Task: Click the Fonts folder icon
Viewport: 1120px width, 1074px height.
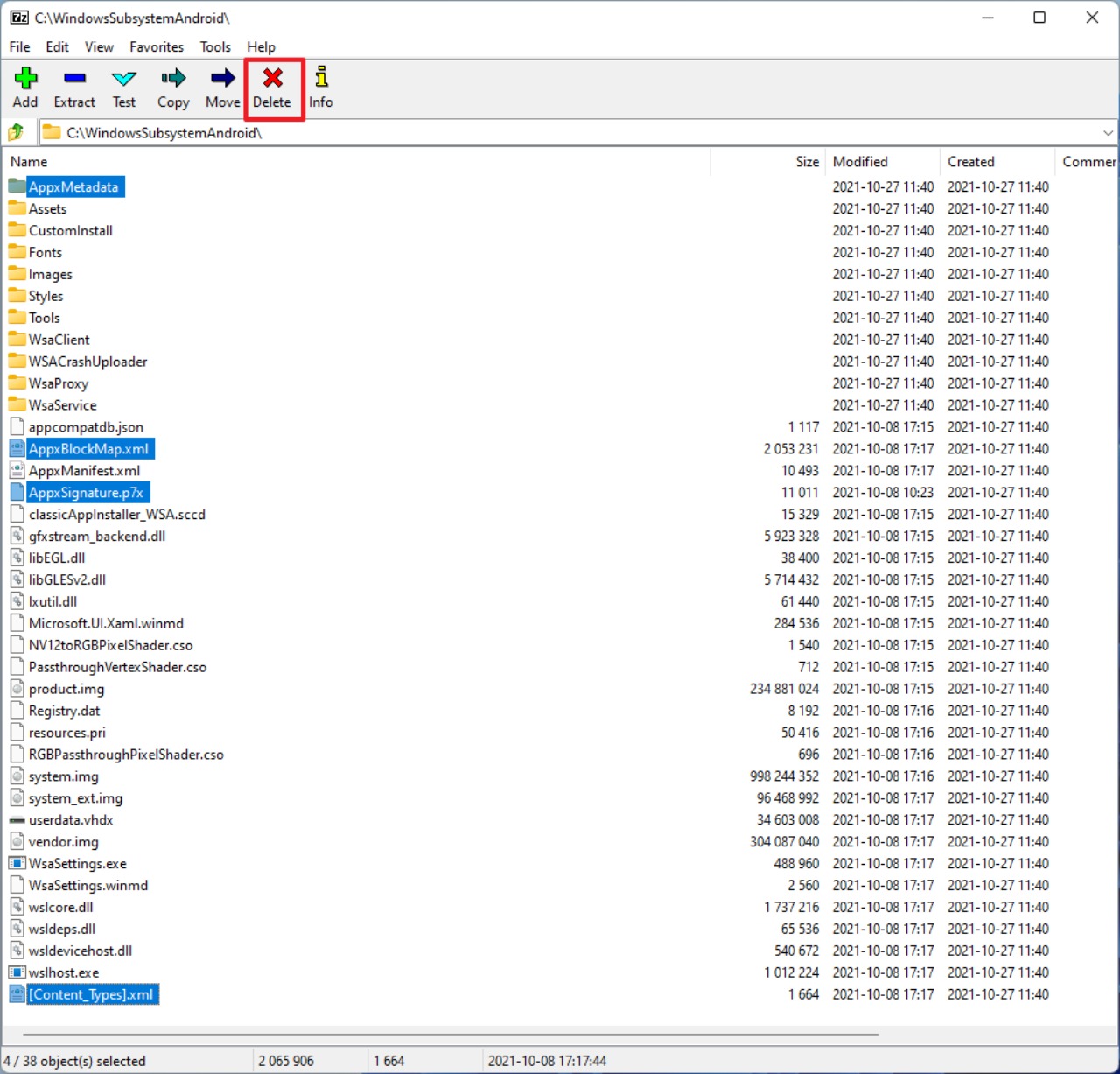Action: point(17,252)
